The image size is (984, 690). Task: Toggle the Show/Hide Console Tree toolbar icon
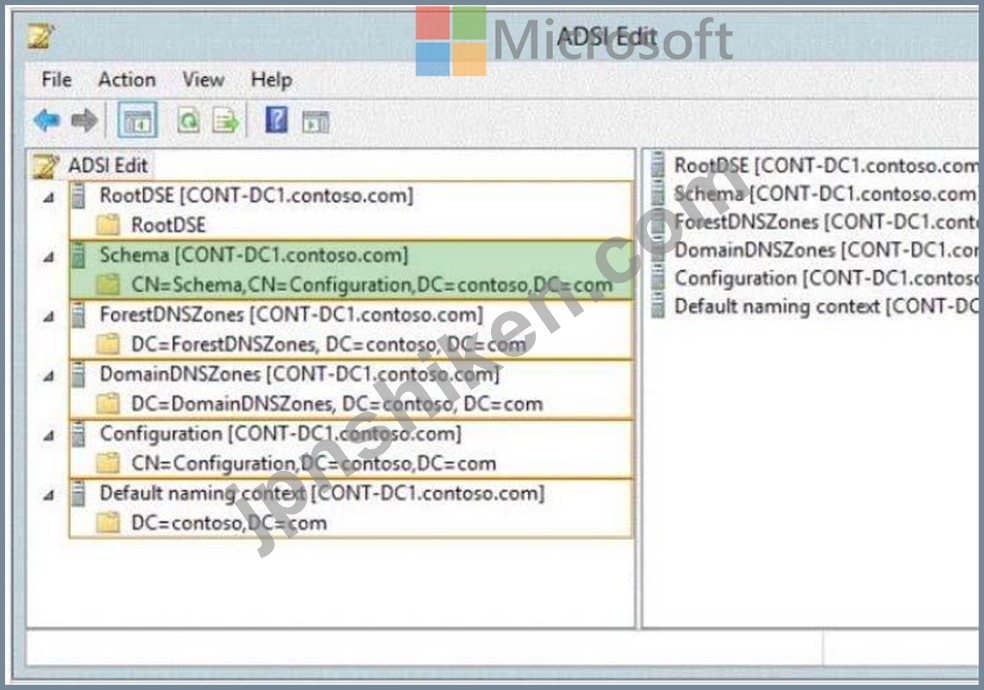click(137, 120)
